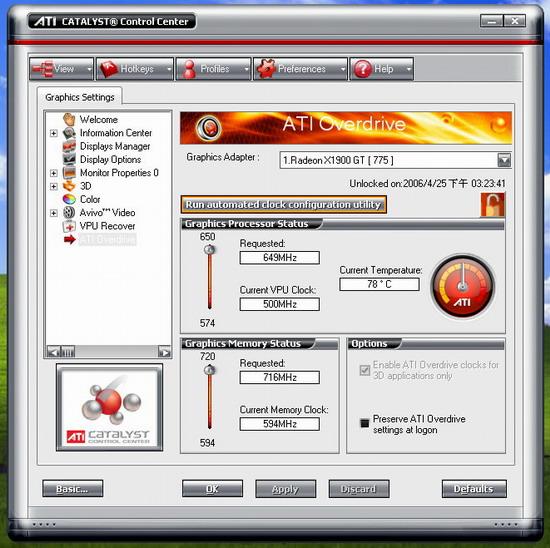Select the Graphics Settings tab

pyautogui.click(x=80, y=97)
